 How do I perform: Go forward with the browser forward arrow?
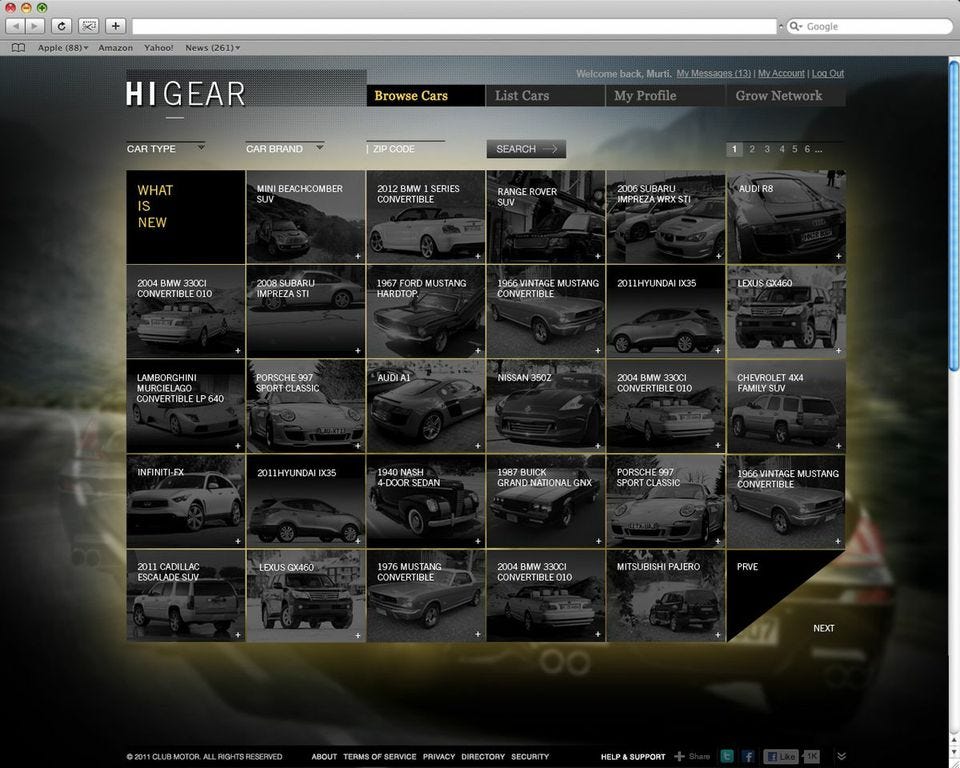pos(34,26)
